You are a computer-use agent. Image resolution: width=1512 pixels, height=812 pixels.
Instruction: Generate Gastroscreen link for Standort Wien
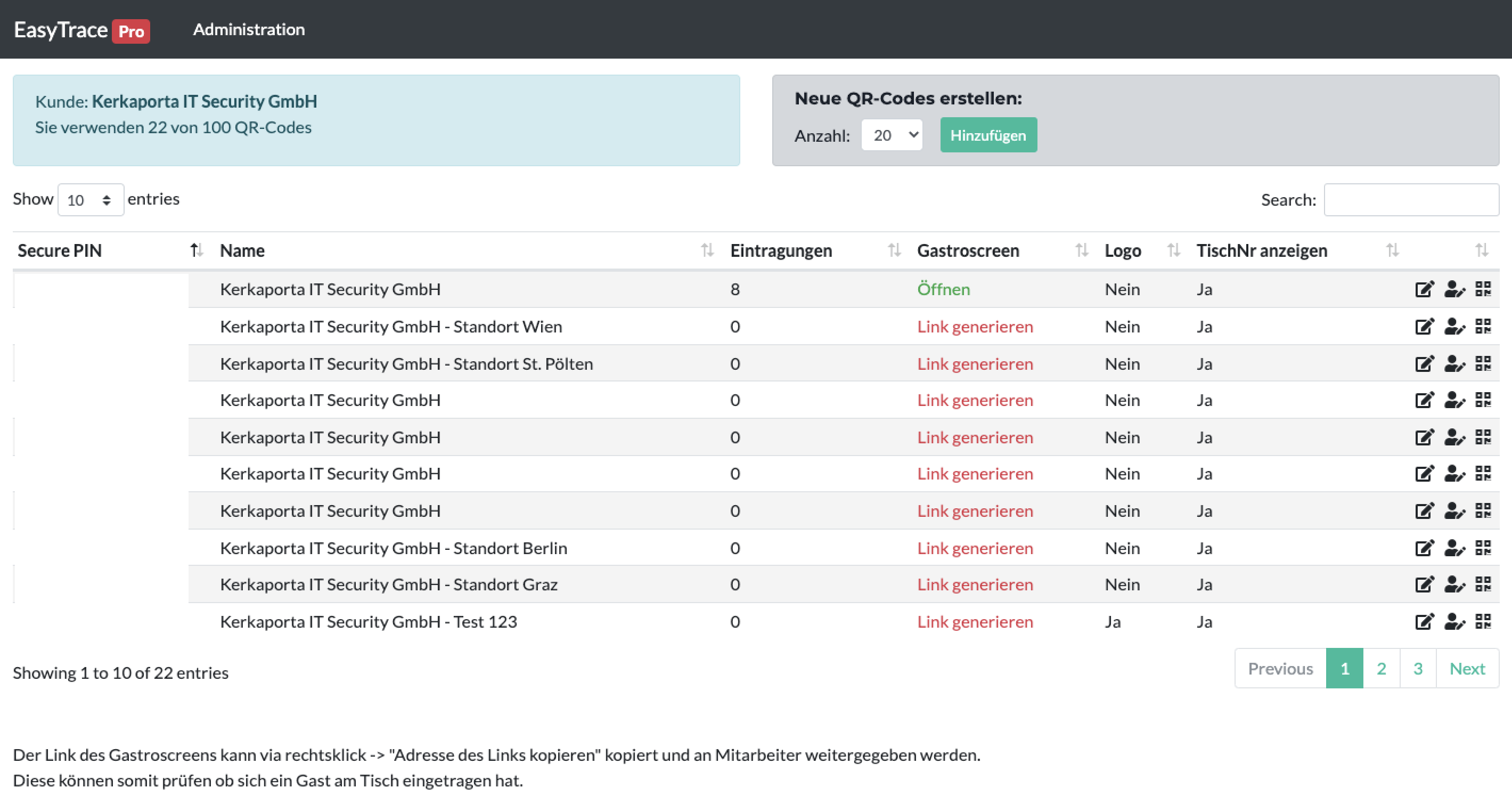point(975,326)
